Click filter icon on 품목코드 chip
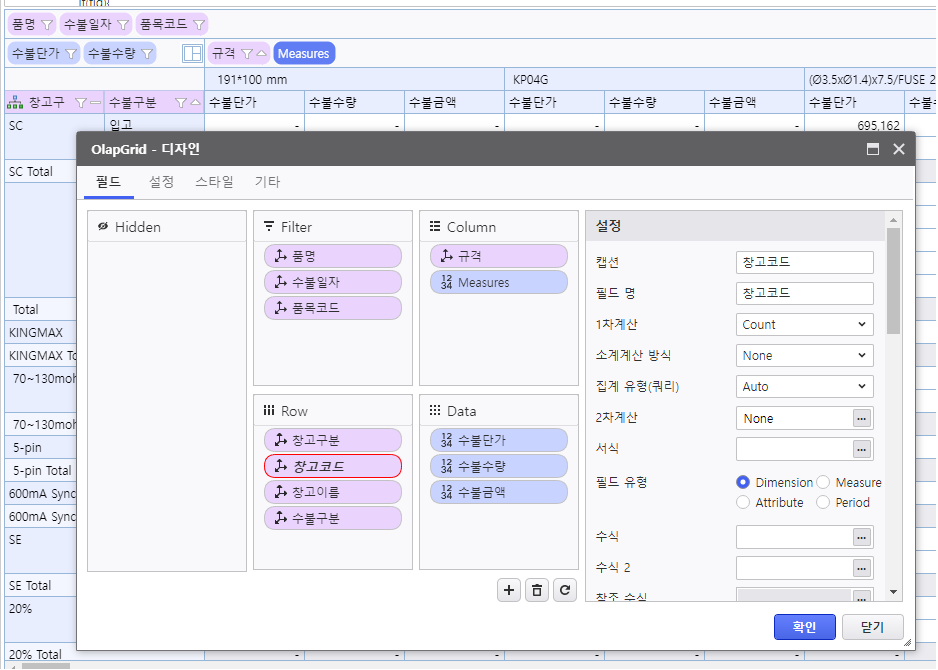 coord(199,25)
